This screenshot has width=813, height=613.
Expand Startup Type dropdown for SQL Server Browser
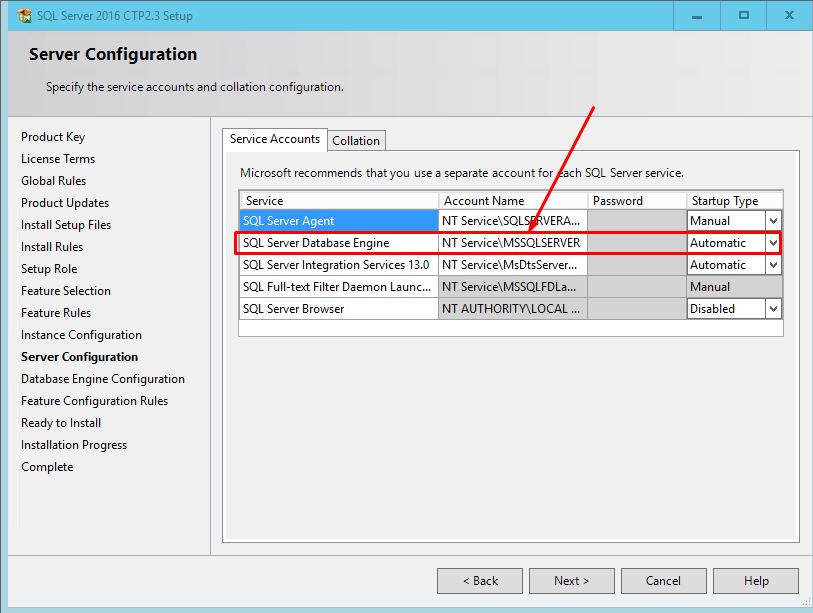tap(773, 309)
